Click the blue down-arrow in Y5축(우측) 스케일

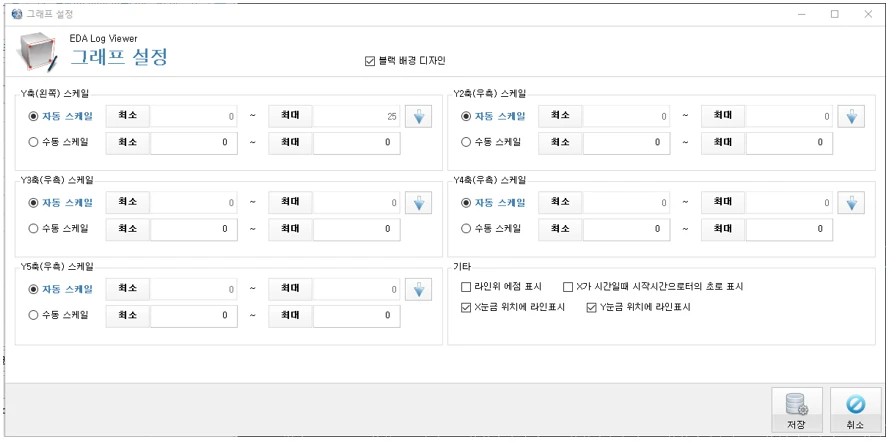pyautogui.click(x=418, y=289)
